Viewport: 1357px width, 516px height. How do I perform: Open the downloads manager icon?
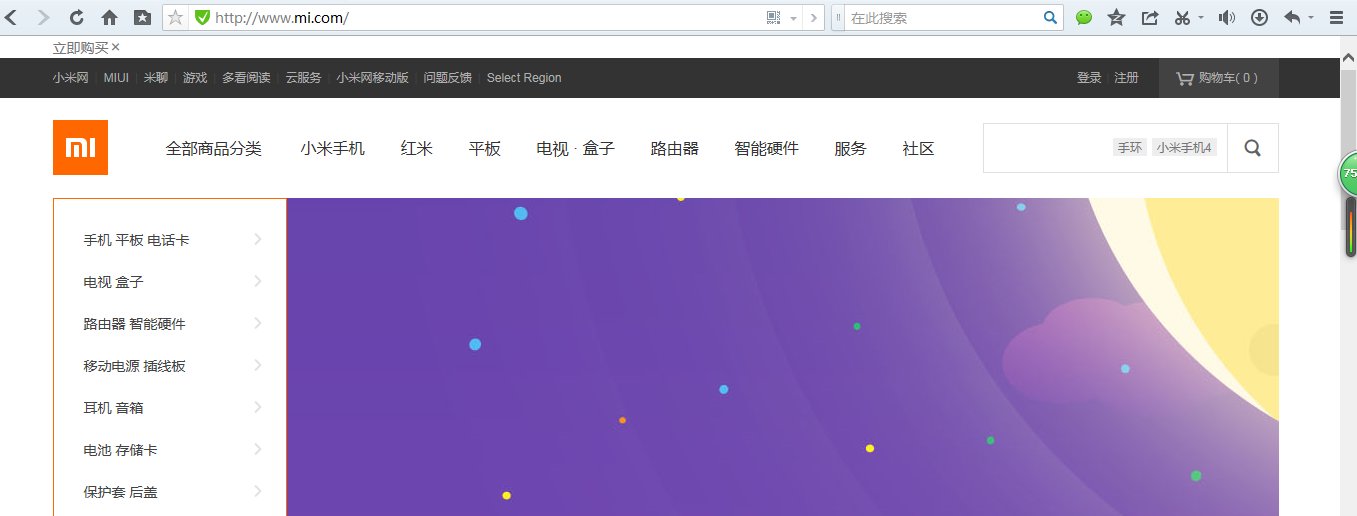click(1260, 17)
